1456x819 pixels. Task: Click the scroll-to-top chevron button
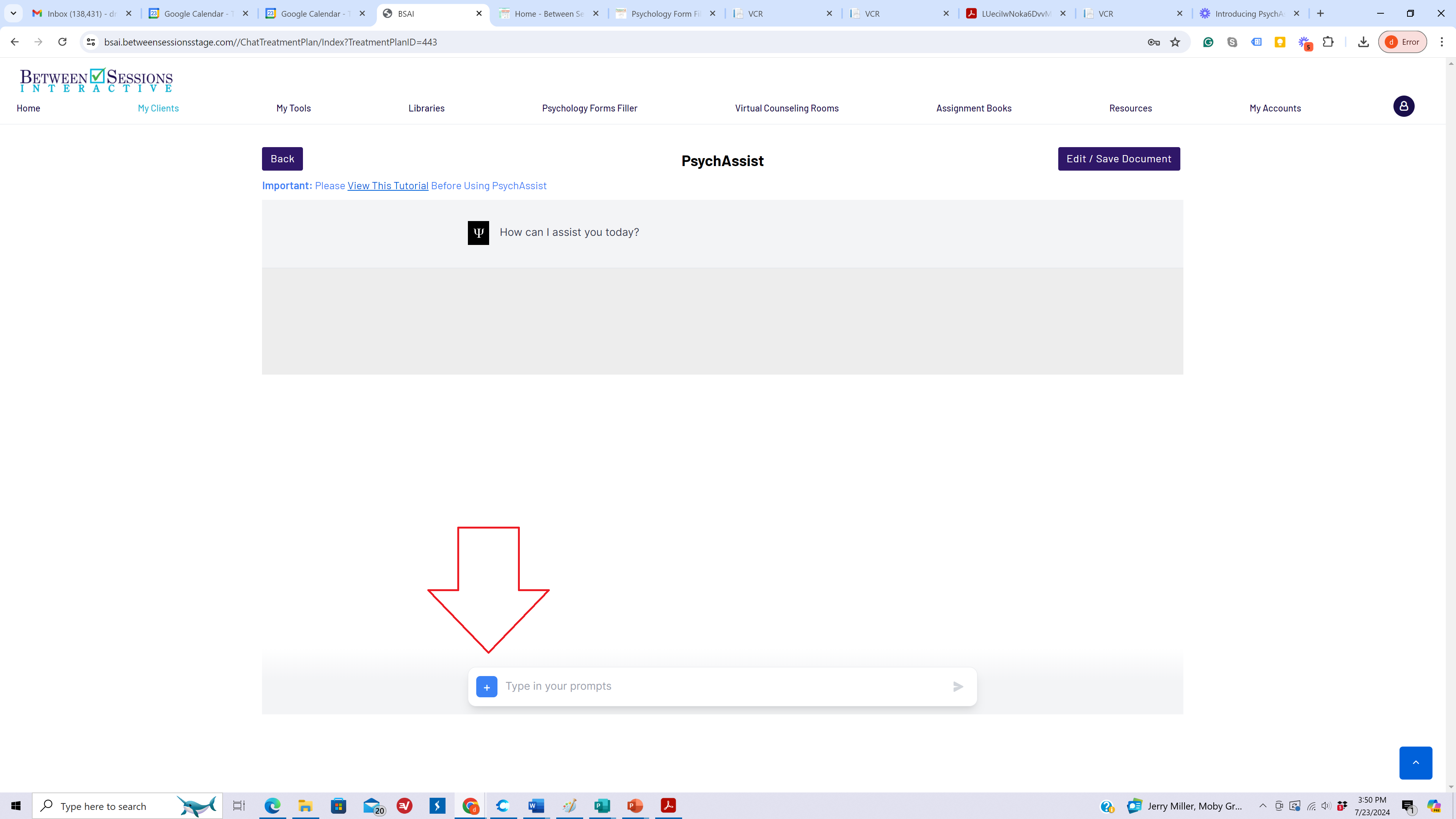[x=1415, y=763]
